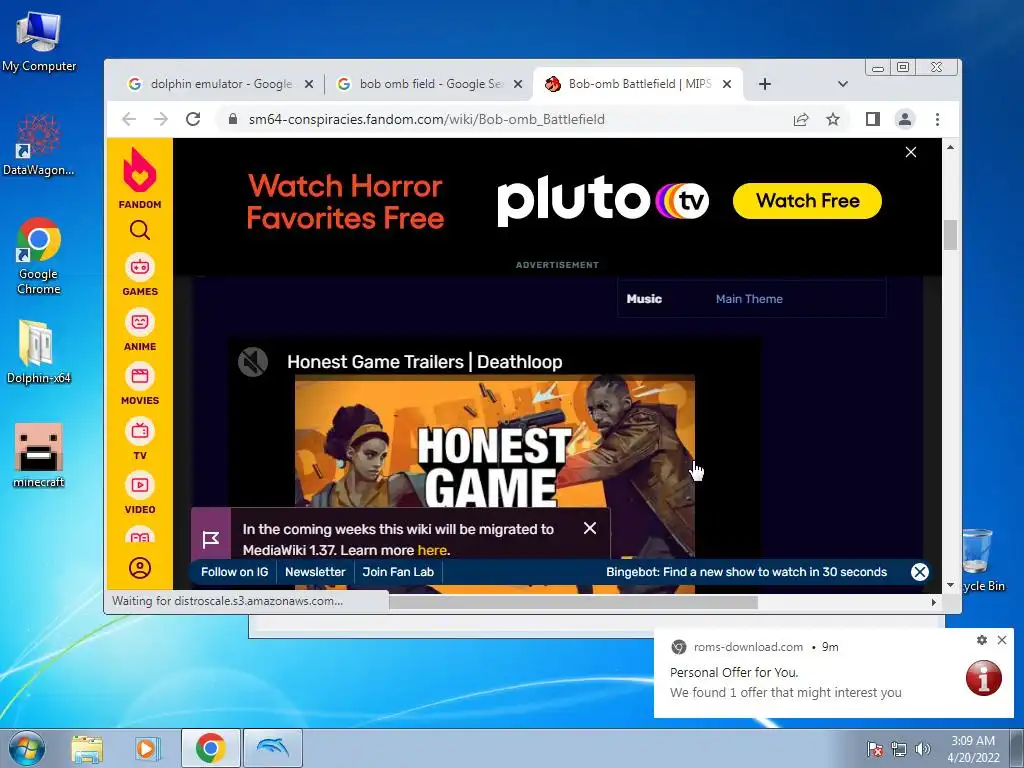Share this page icon
This screenshot has height=768, width=1024.
coord(801,120)
